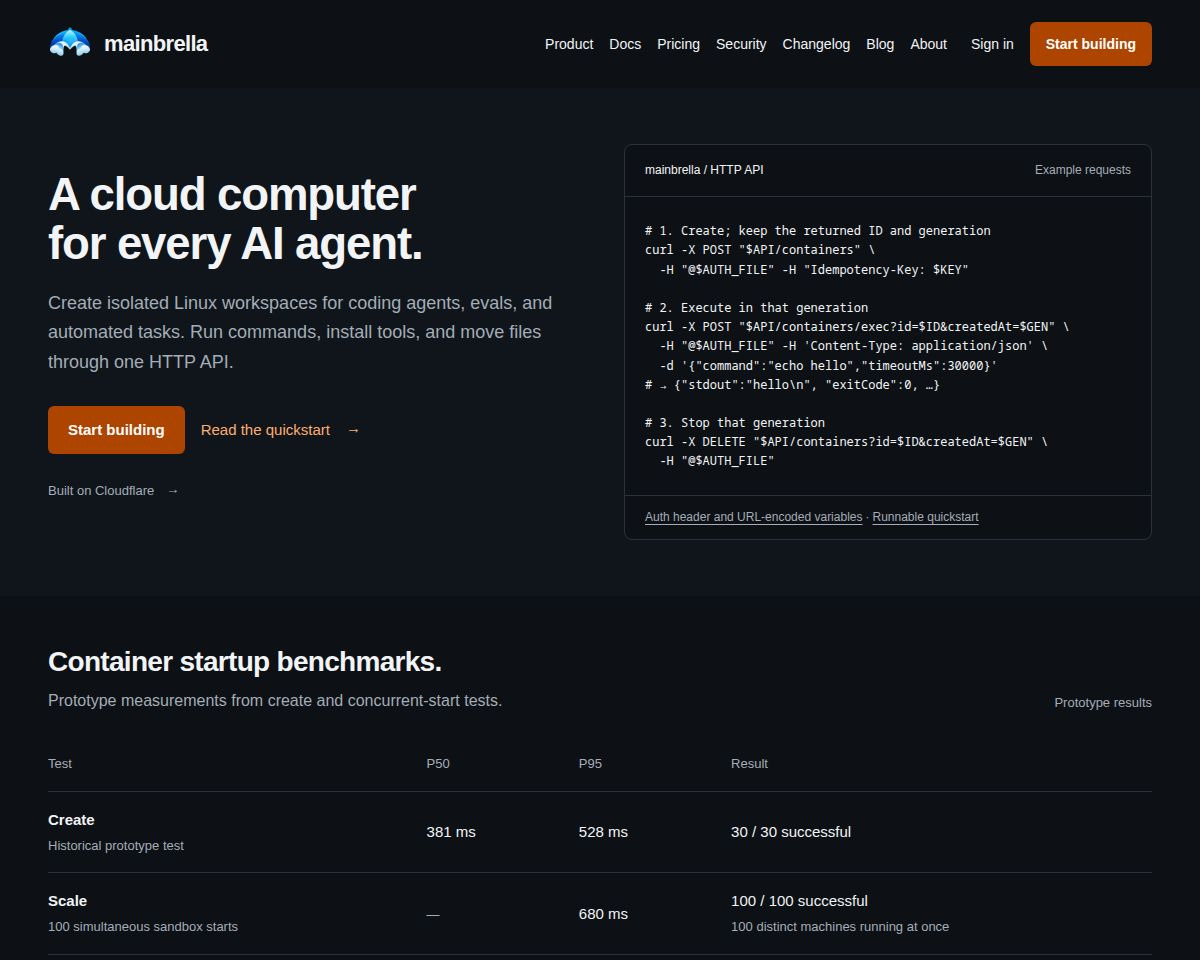Click 'Historical prototype test' caption
Image resolution: width=1200 pixels, height=960 pixels.
point(116,846)
